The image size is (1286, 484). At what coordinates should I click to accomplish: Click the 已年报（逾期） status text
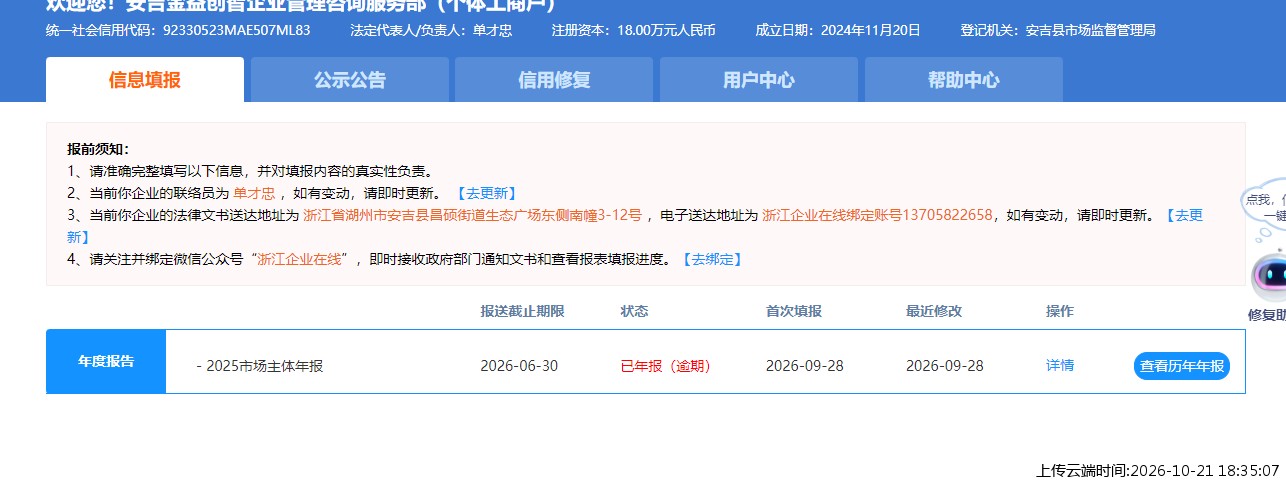pos(666,366)
